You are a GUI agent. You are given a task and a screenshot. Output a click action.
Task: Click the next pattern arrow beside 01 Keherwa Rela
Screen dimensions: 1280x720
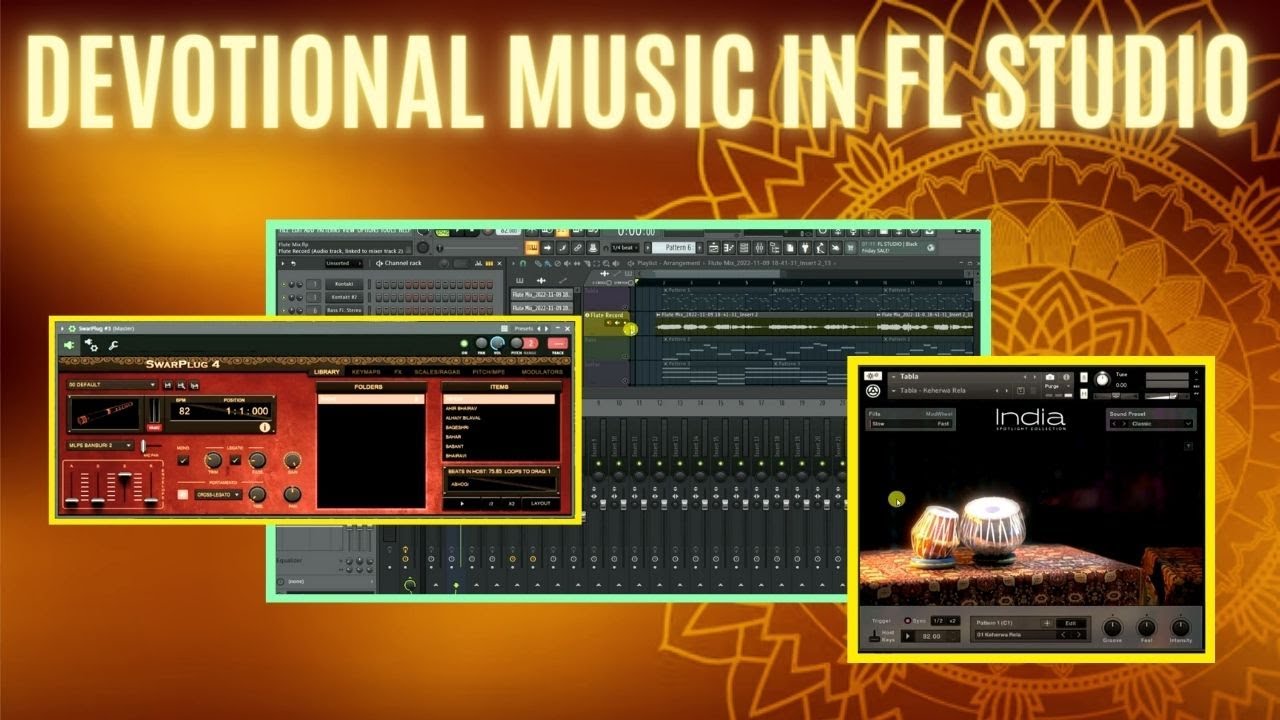pyautogui.click(x=1078, y=635)
